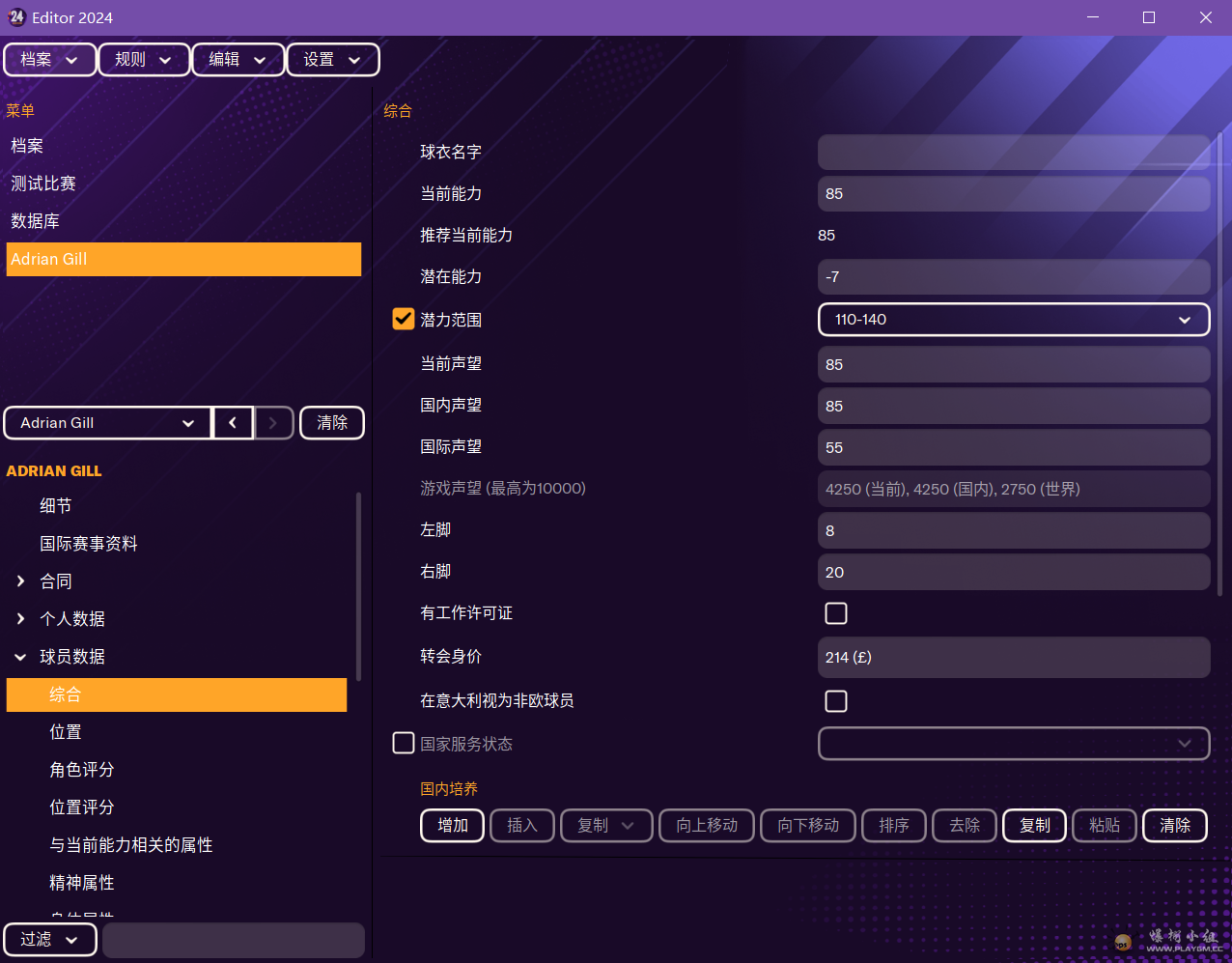Click 清除 next to the record selector
The image size is (1232, 963).
coord(332,423)
